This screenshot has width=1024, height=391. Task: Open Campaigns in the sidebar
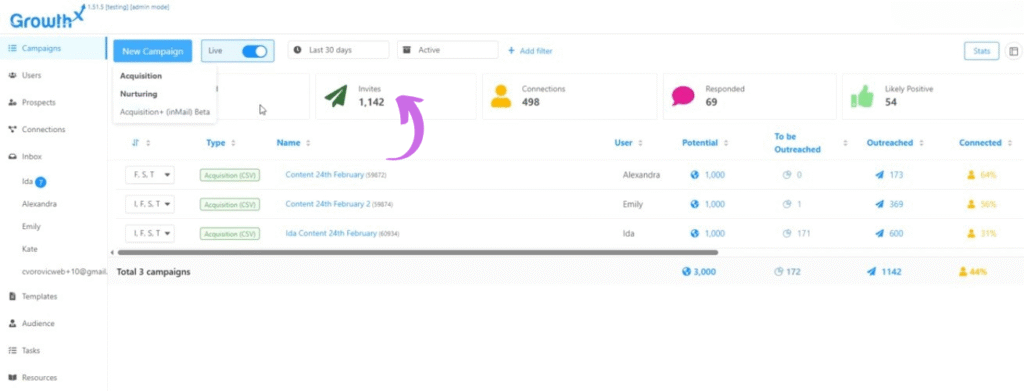click(x=54, y=48)
